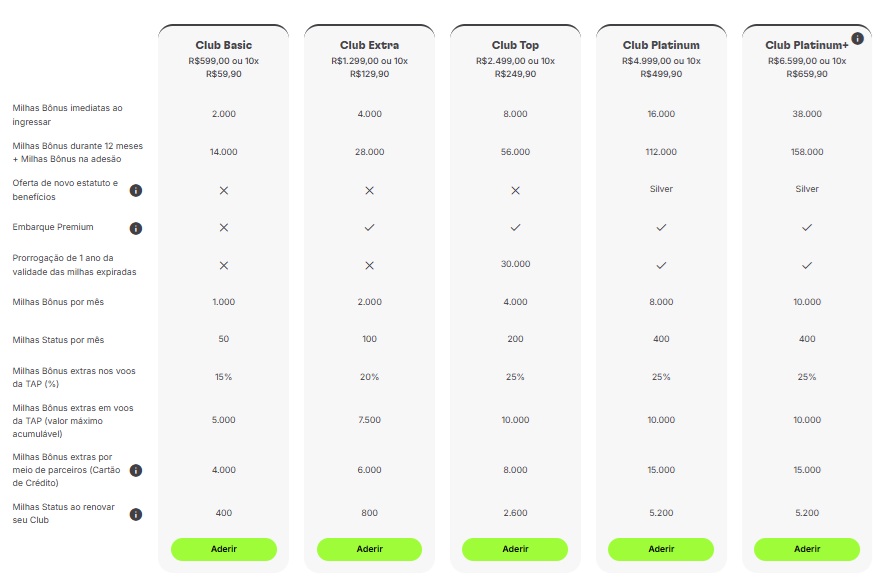
Task: Click the info icon beside Embarque Premium
Action: 136,228
